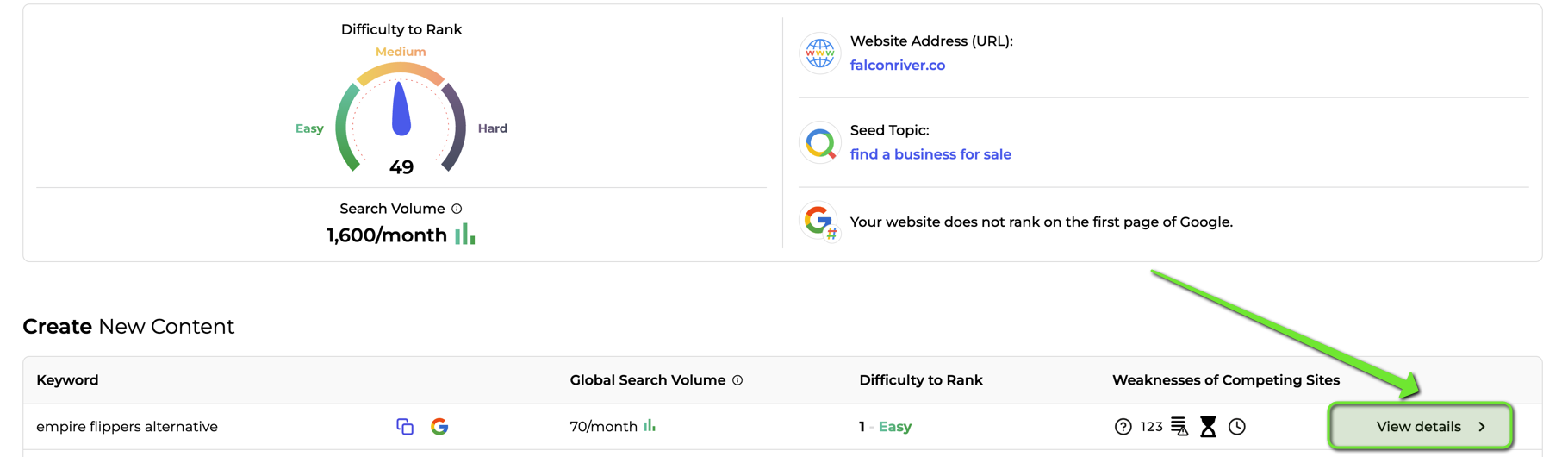Click the text content weakness icon

(x=1179, y=426)
